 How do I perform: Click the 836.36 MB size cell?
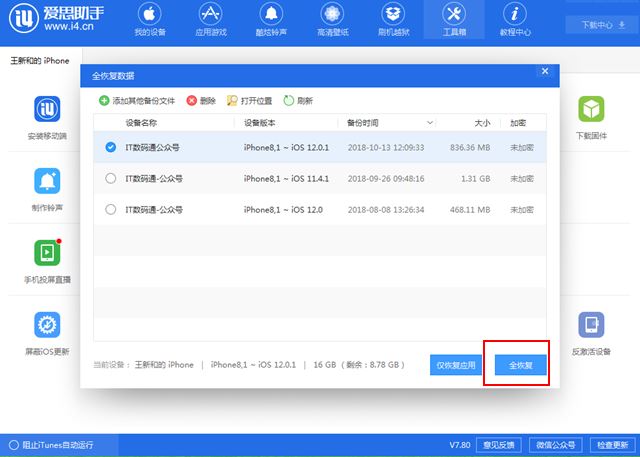[470, 147]
